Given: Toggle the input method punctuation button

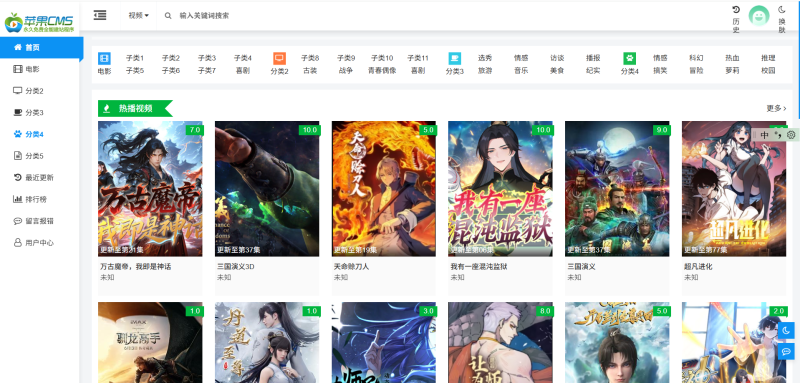Looking at the screenshot, I should (779, 135).
